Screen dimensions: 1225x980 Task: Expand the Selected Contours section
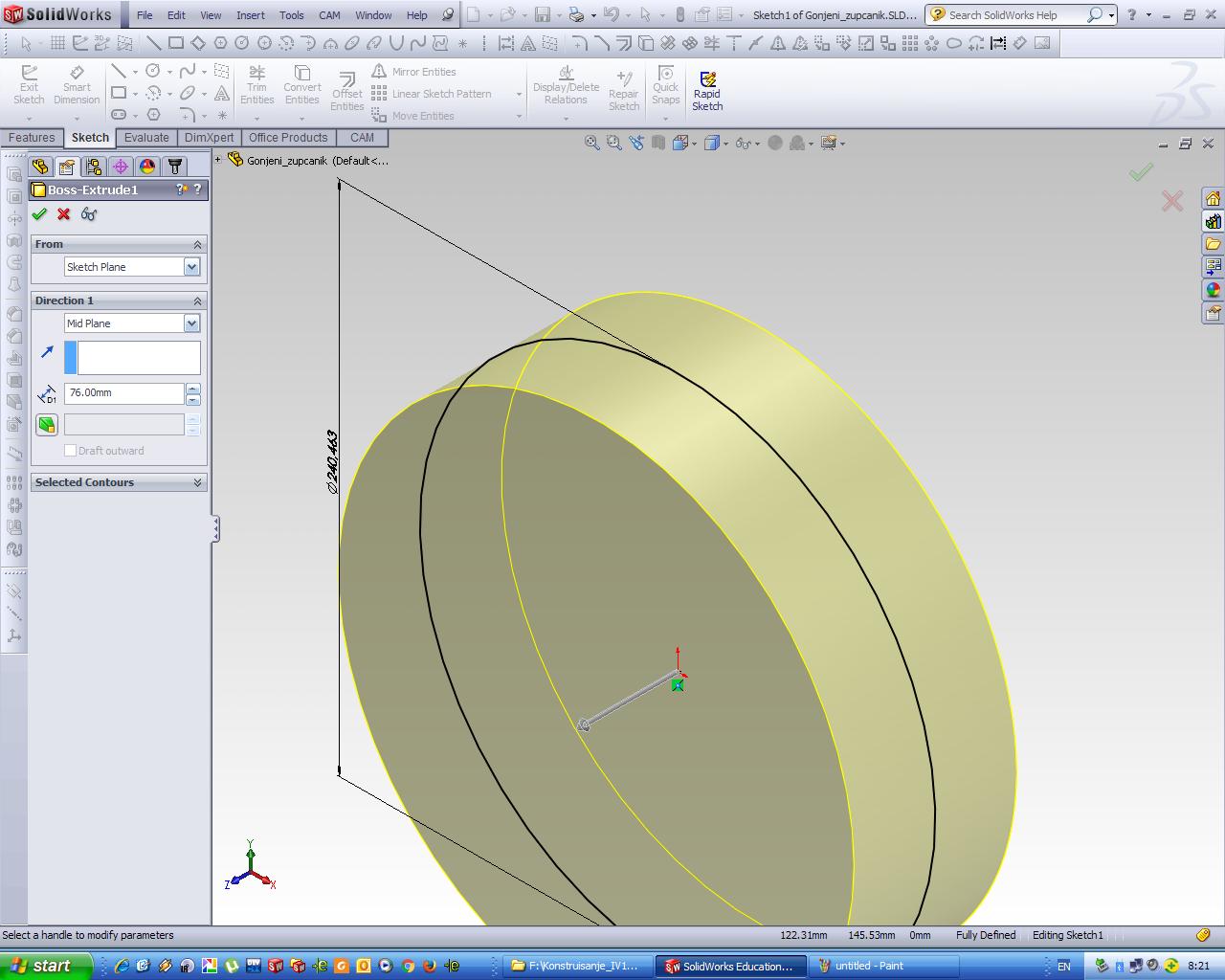(198, 482)
